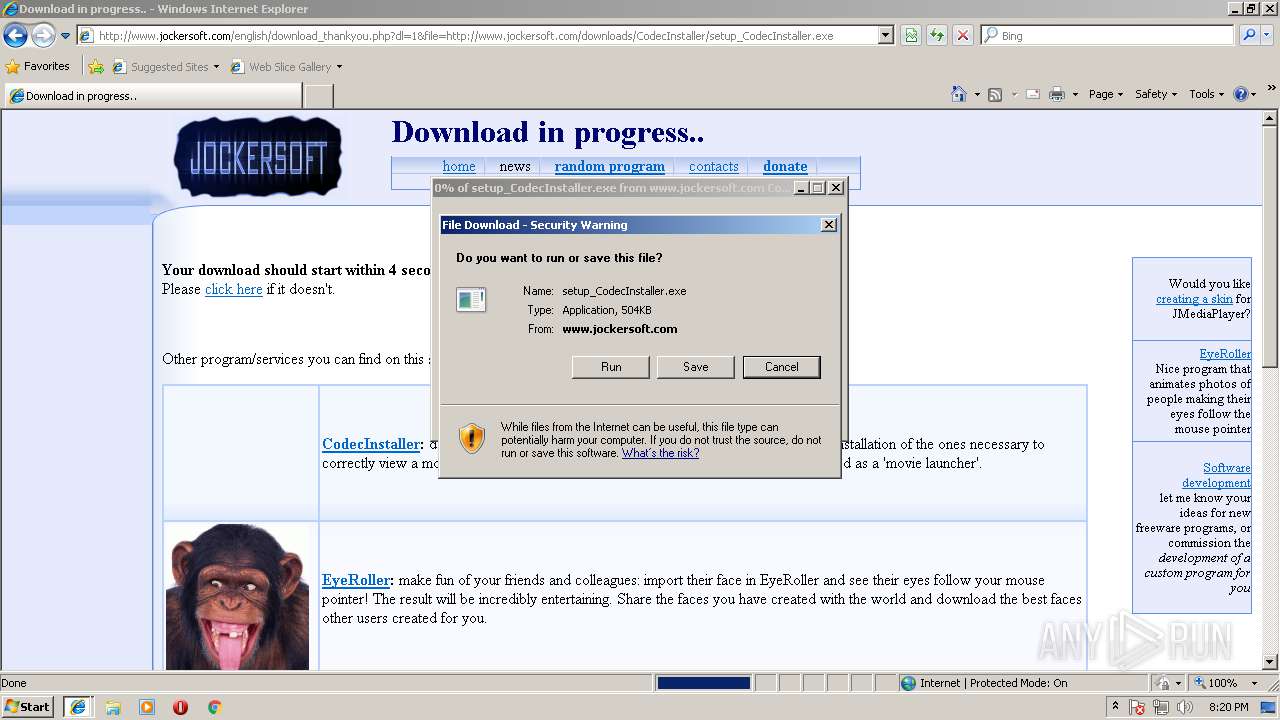Open the search provider dropdown arrow

(1269, 35)
